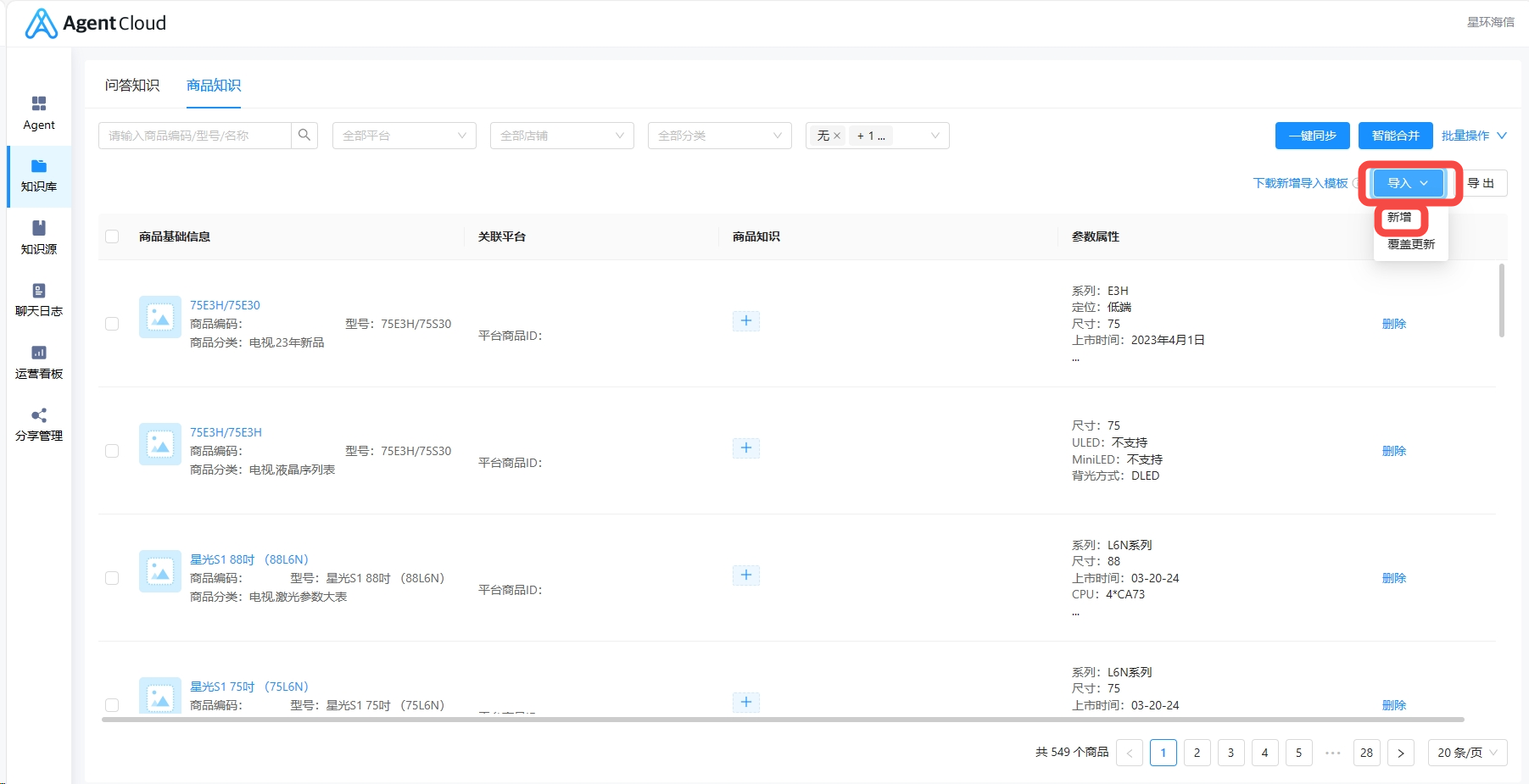Delete the 75E3H/75E3H product row
This screenshot has height=784, width=1529.
pos(1394,451)
